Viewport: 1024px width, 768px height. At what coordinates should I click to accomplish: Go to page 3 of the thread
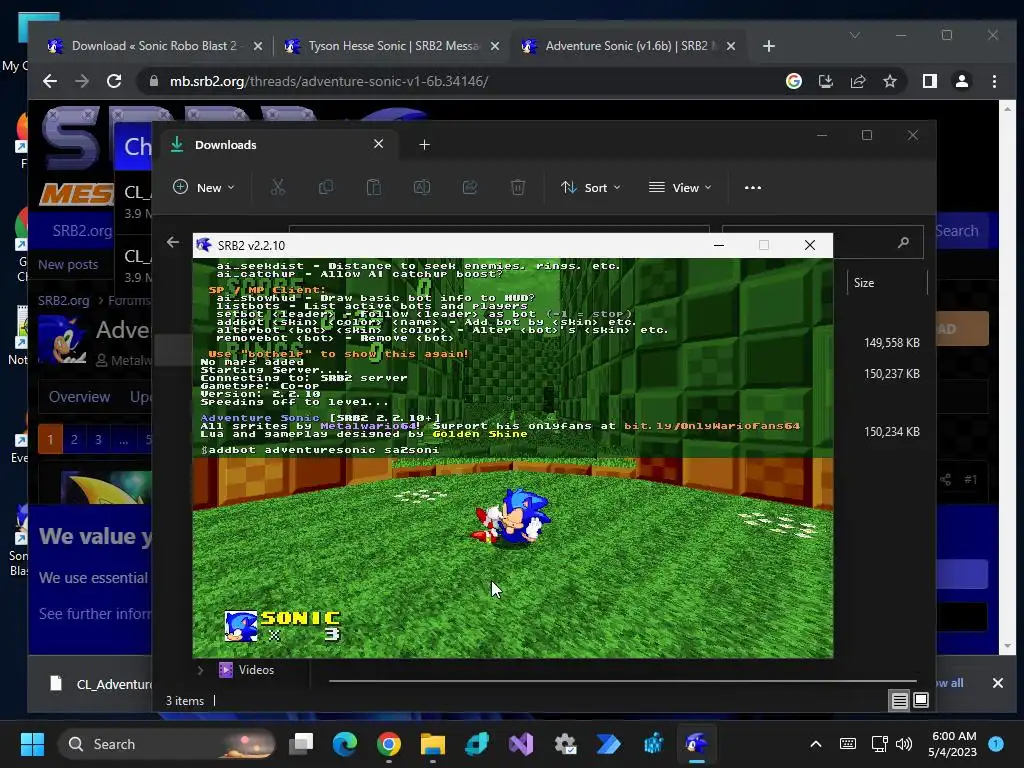click(99, 440)
